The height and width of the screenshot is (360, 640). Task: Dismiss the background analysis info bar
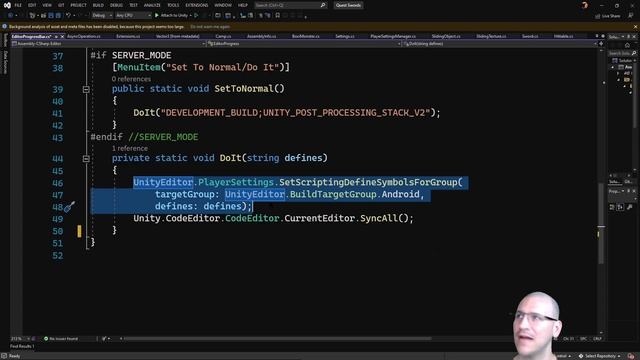pos(635,27)
